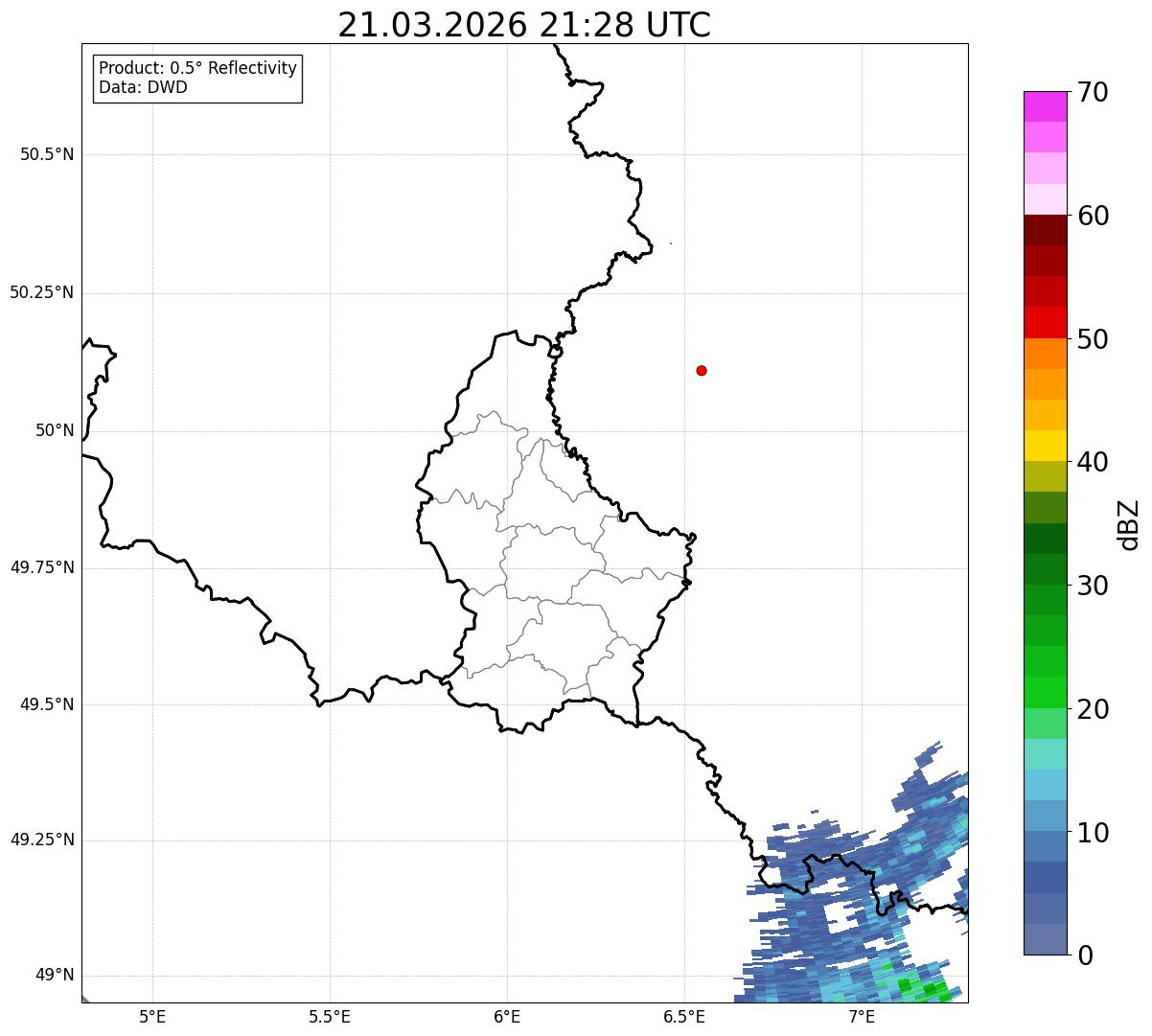This screenshot has width=1152, height=1036.
Task: Click the 50.25°N latitude tick label
Action: (42, 292)
